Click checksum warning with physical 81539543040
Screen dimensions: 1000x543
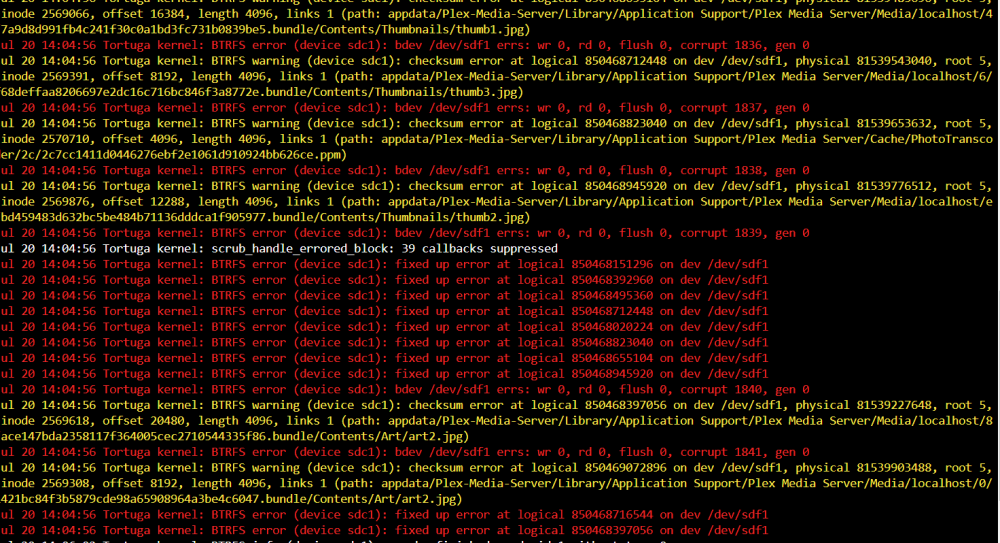click(497, 61)
